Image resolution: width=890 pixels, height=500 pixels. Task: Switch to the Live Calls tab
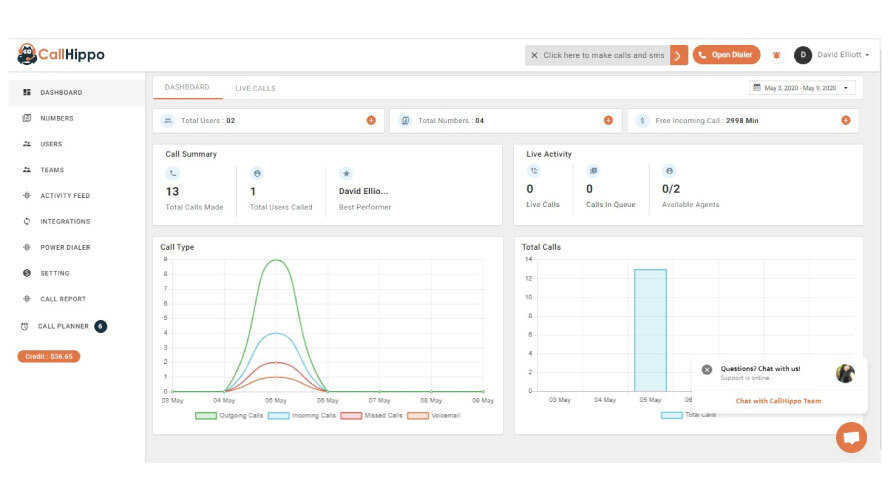255,88
